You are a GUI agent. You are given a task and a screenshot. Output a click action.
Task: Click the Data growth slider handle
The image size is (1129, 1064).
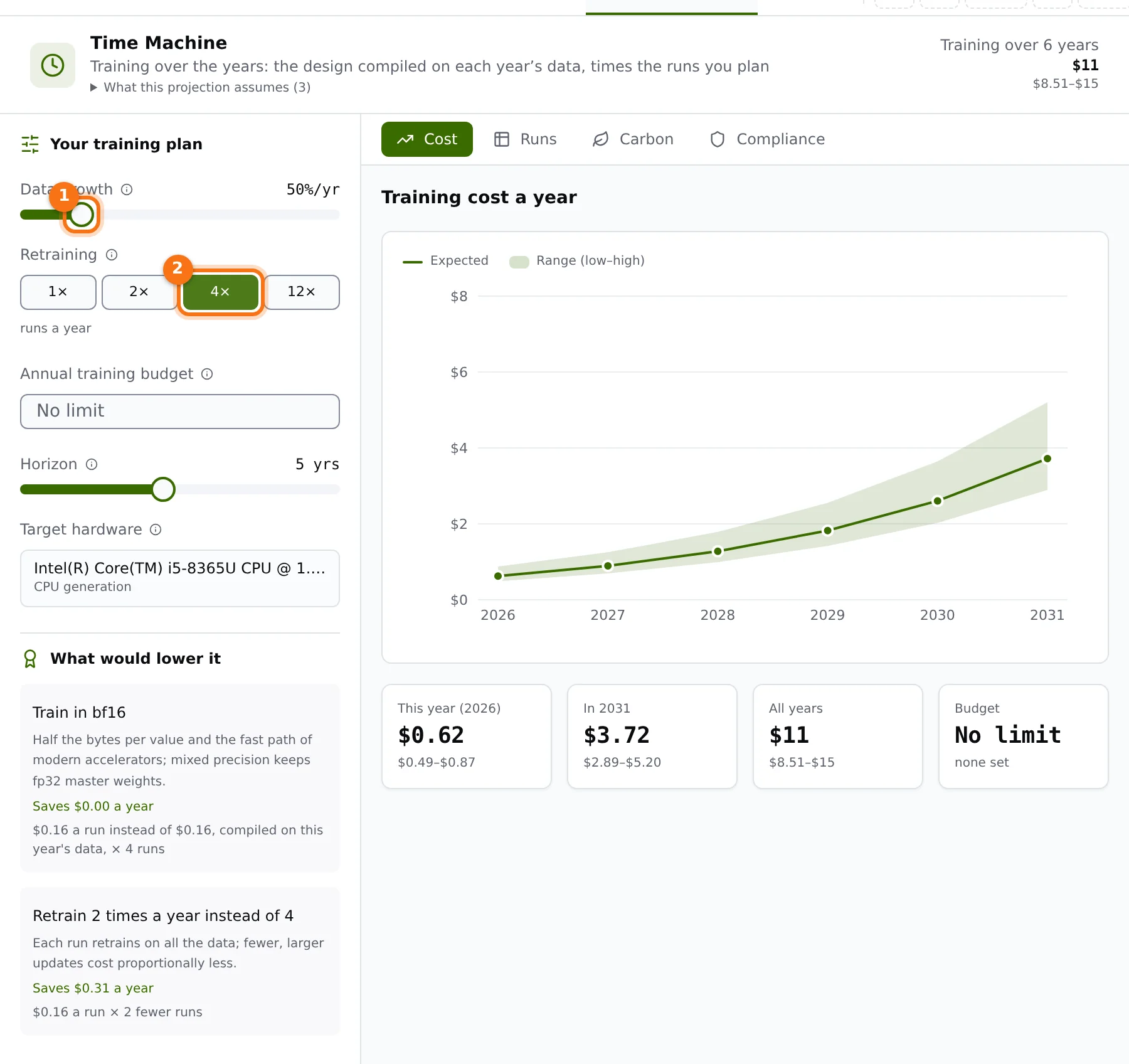coord(82,215)
